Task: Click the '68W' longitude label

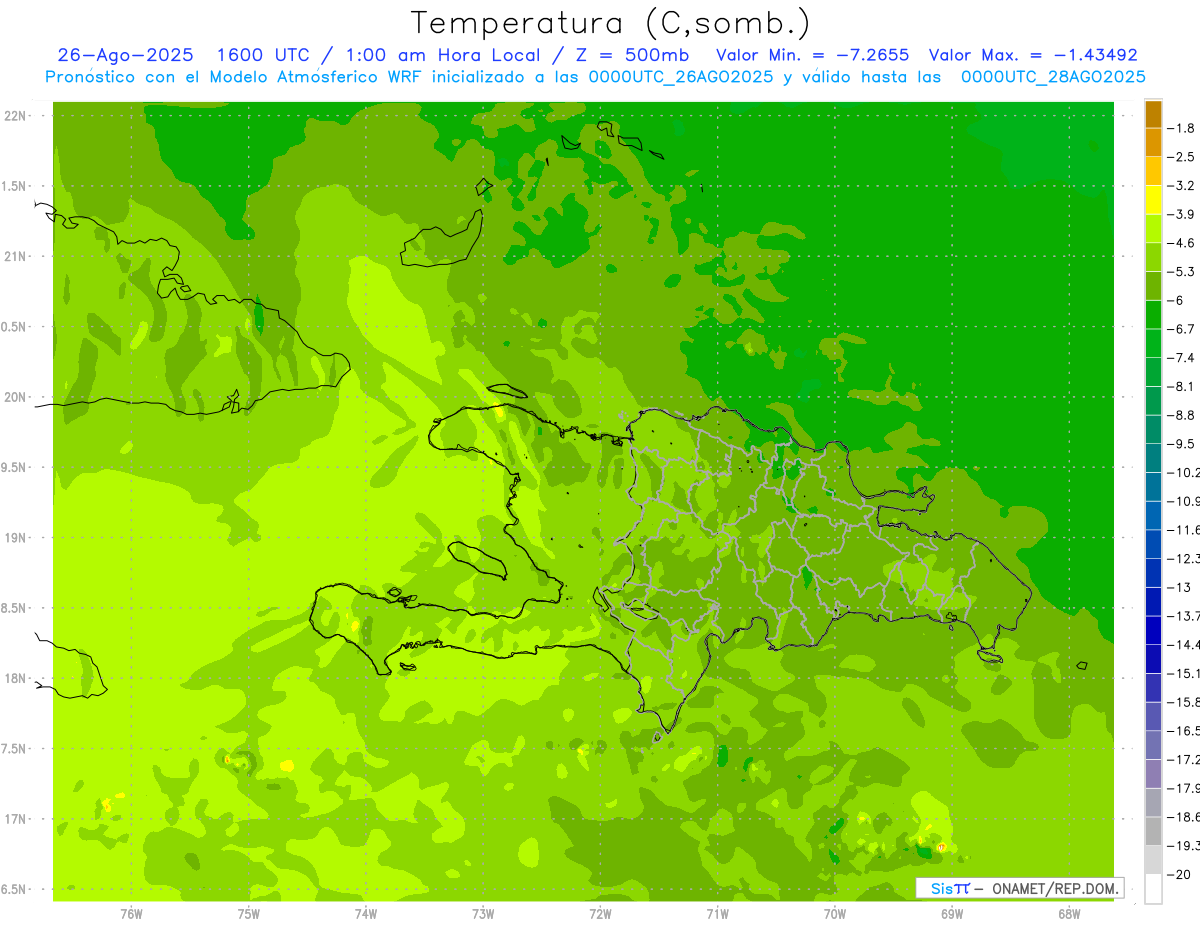Action: (1069, 914)
